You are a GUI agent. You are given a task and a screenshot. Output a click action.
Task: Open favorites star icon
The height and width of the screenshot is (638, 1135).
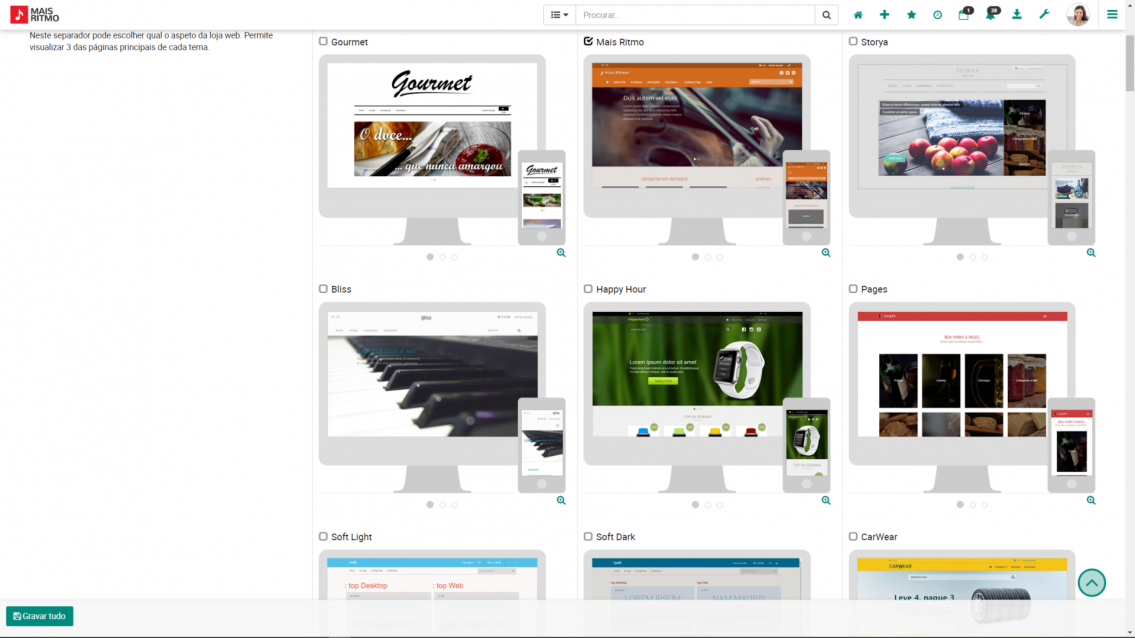[x=911, y=14]
